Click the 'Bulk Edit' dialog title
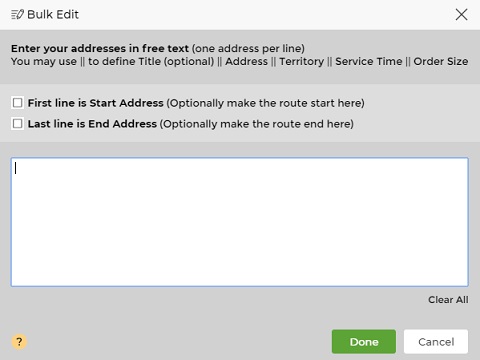The image size is (480, 360). [53, 15]
